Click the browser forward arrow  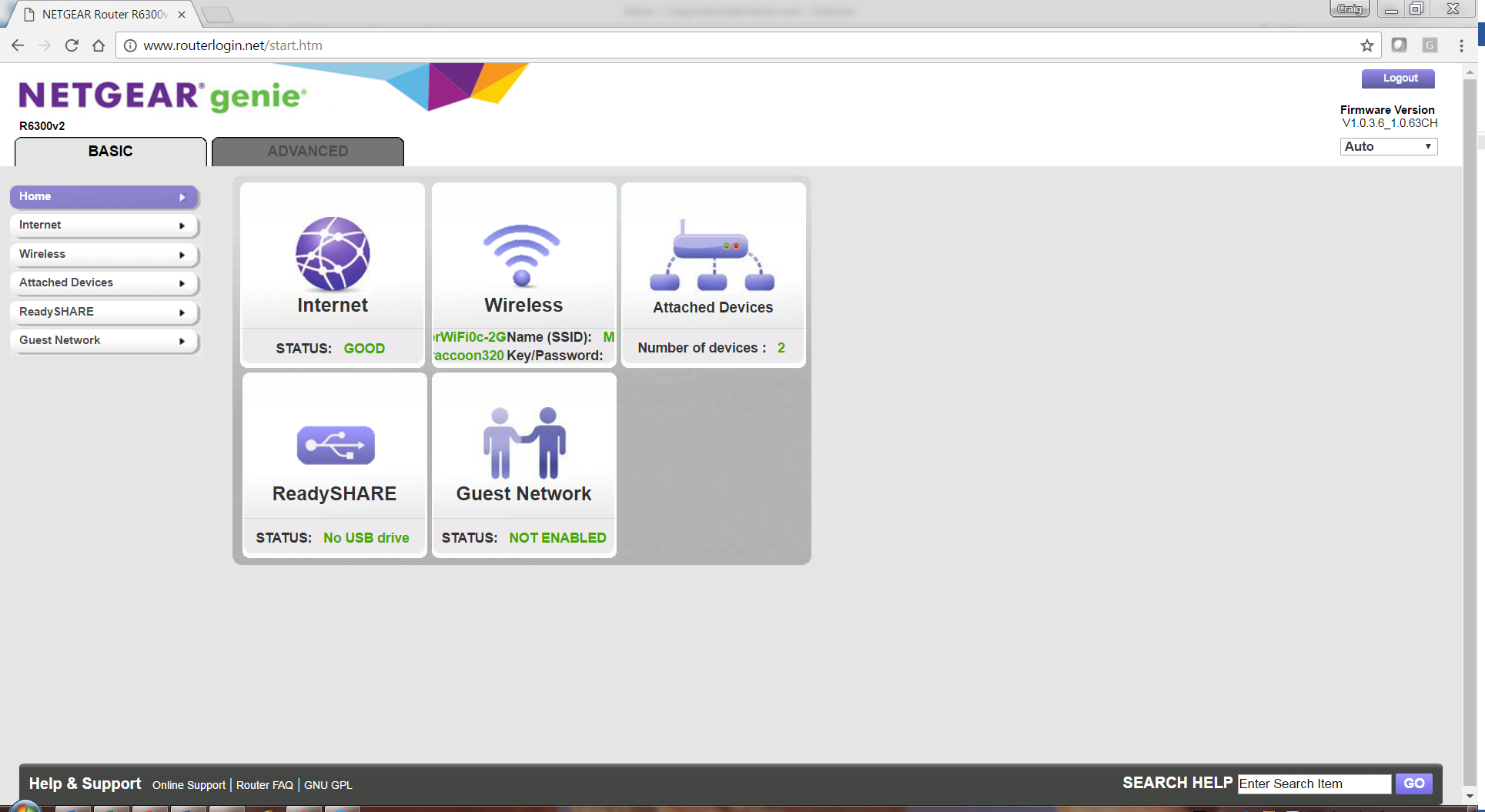[x=45, y=45]
